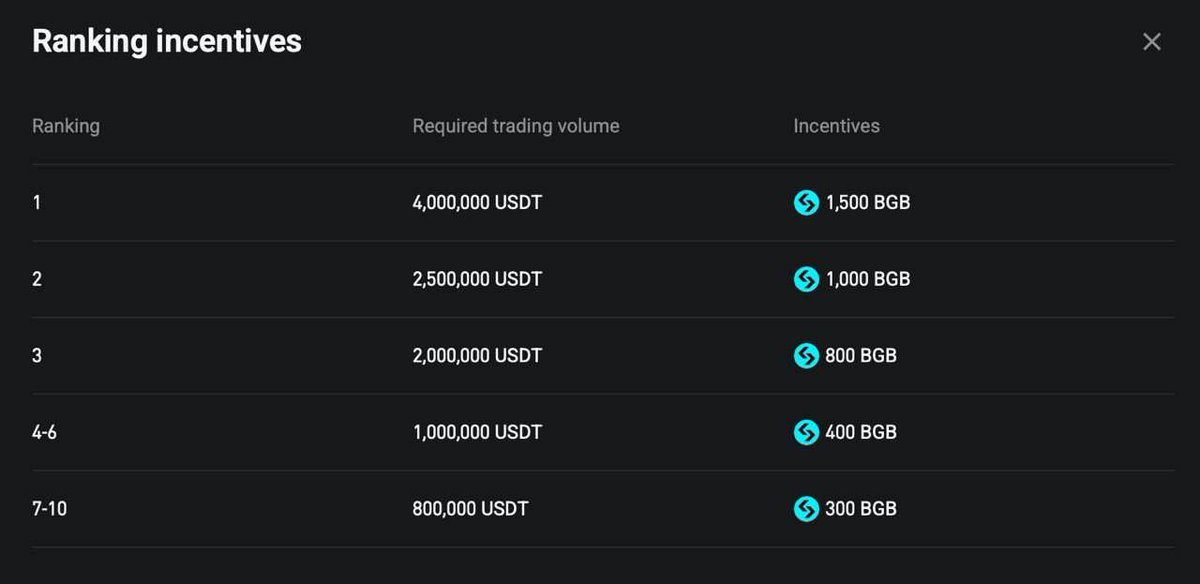1200x584 pixels.
Task: Click the BGB coin icon beside 800 BGB
Action: coord(806,355)
